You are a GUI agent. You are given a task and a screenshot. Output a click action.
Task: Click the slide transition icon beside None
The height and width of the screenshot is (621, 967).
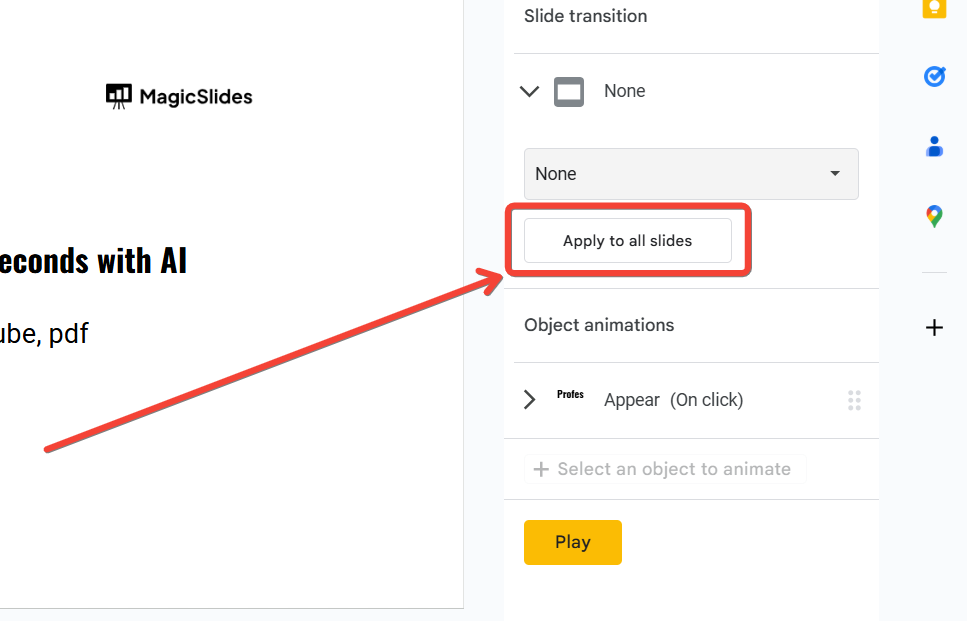coord(569,92)
